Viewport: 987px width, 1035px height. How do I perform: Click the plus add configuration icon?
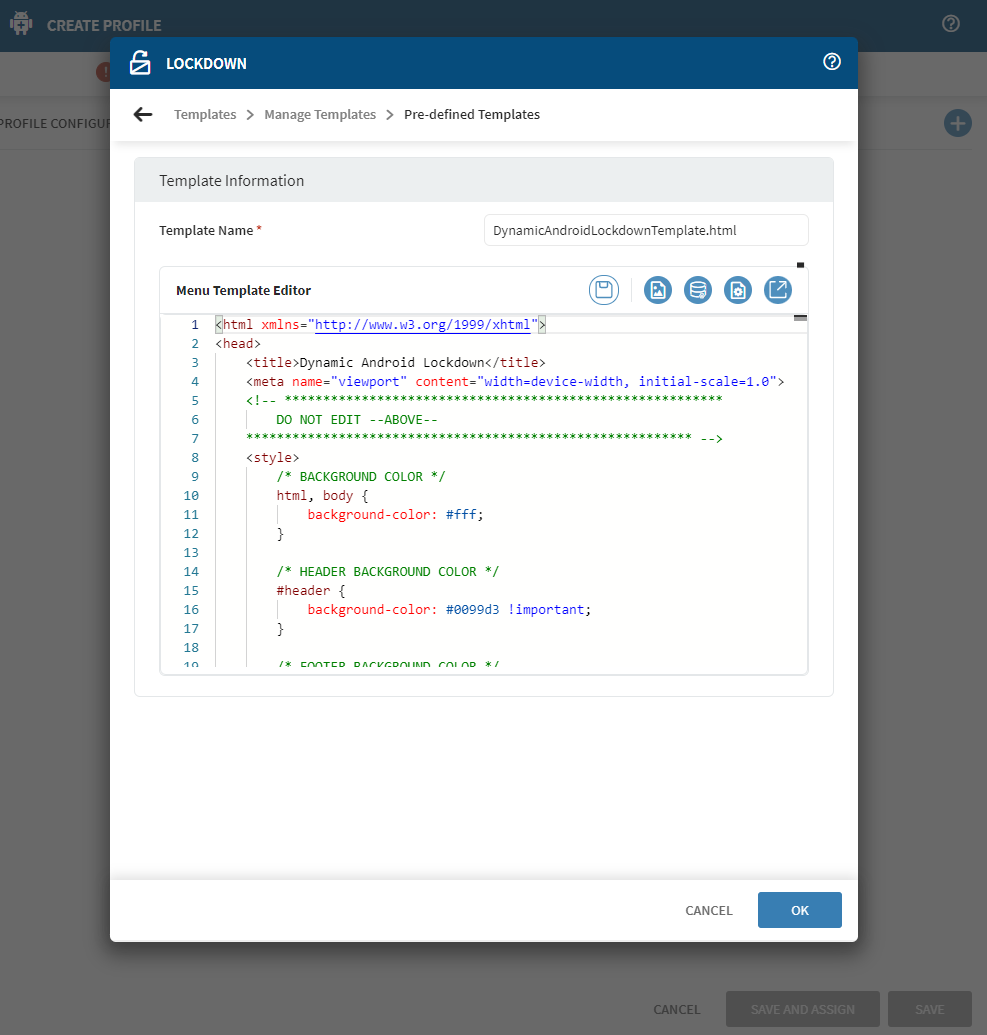pos(957,123)
